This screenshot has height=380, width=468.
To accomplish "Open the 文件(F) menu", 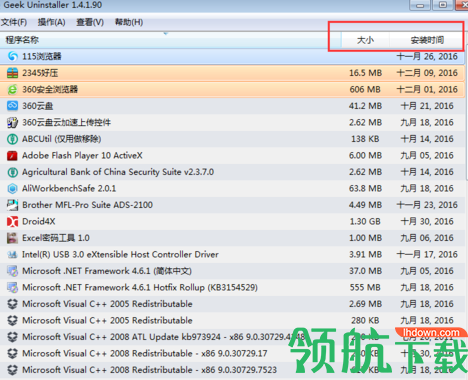I will point(14,22).
